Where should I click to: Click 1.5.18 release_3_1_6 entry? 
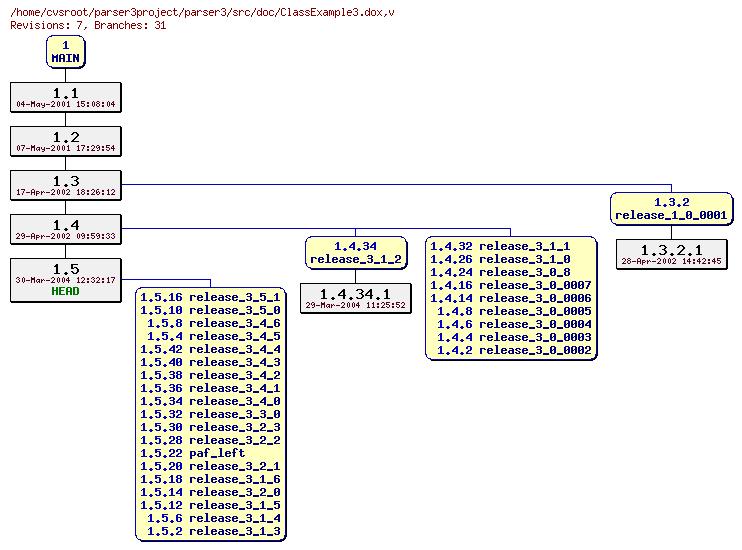(210, 480)
